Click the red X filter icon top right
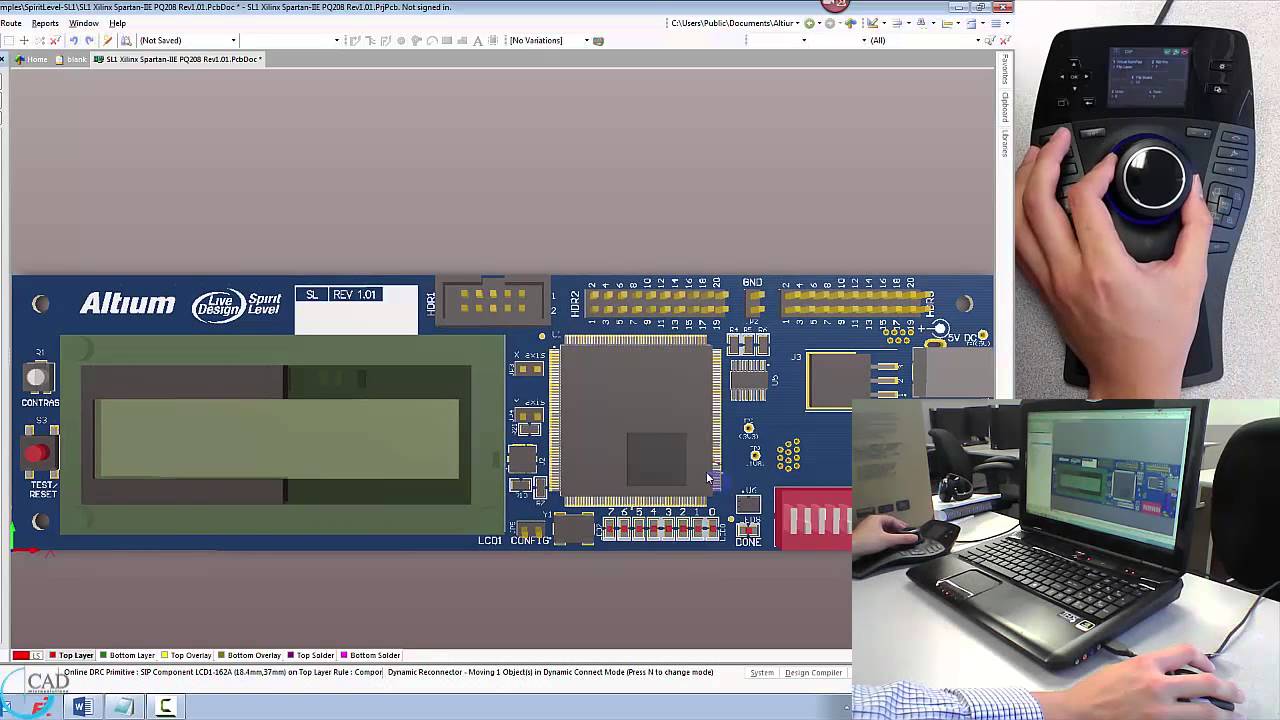The width and height of the screenshot is (1280, 720). 1005,40
